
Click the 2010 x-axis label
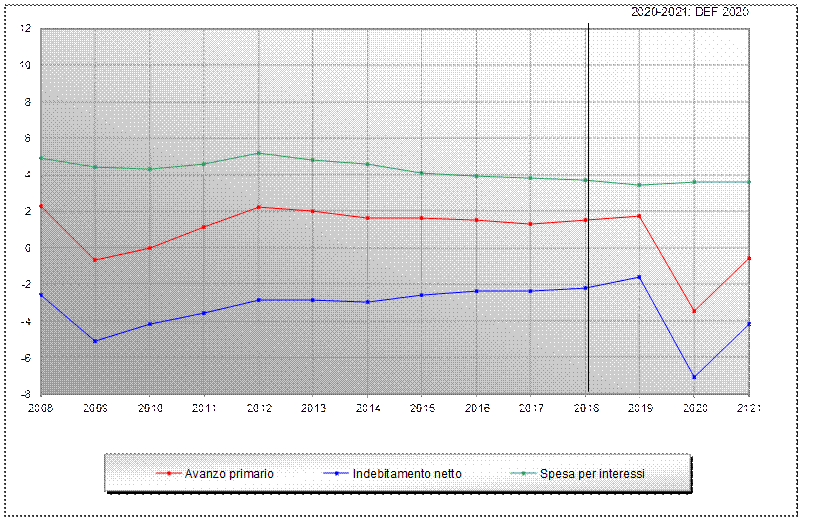[150, 408]
